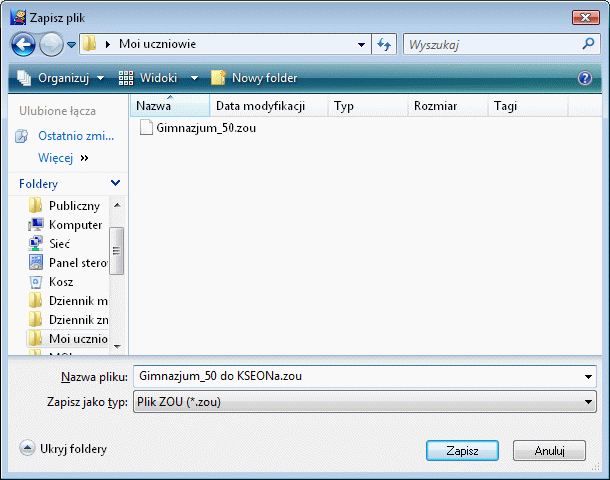The width and height of the screenshot is (610, 480).
Task: Open the Organizuj menu
Action: click(x=61, y=78)
